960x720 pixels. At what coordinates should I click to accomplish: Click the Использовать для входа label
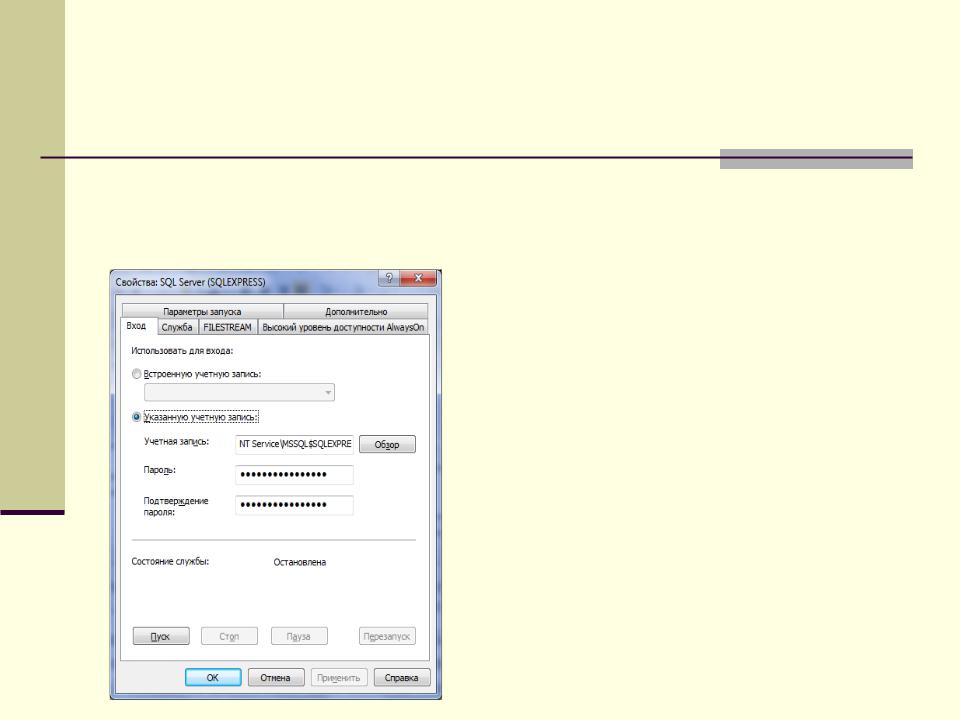[182, 351]
